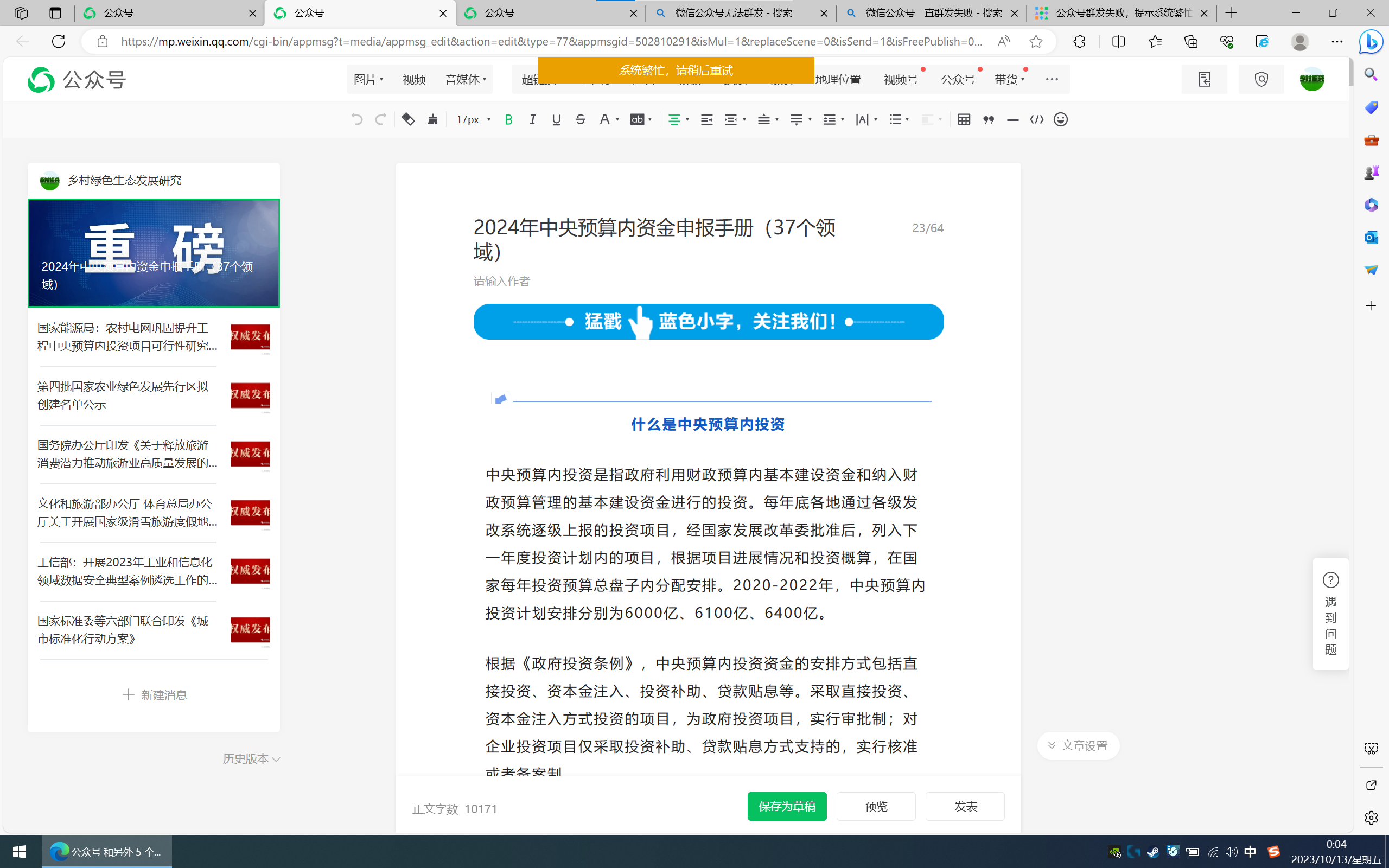The image size is (1389, 868).
Task: Toggle underline formatting
Action: (x=556, y=119)
